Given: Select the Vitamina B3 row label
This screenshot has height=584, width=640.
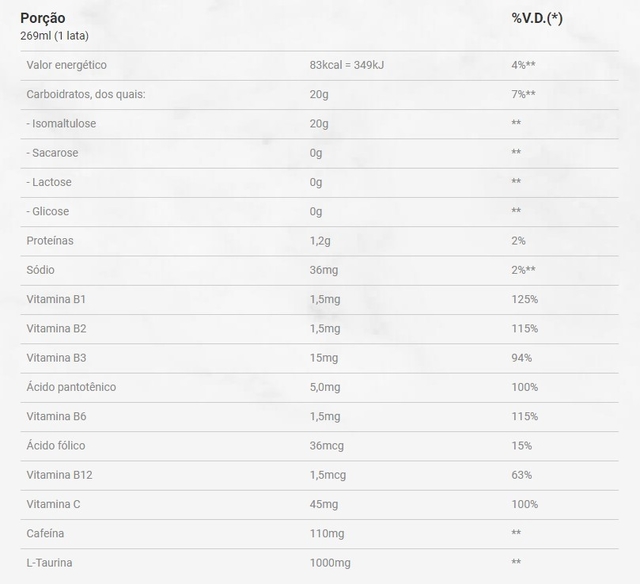Looking at the screenshot, I should [56, 358].
